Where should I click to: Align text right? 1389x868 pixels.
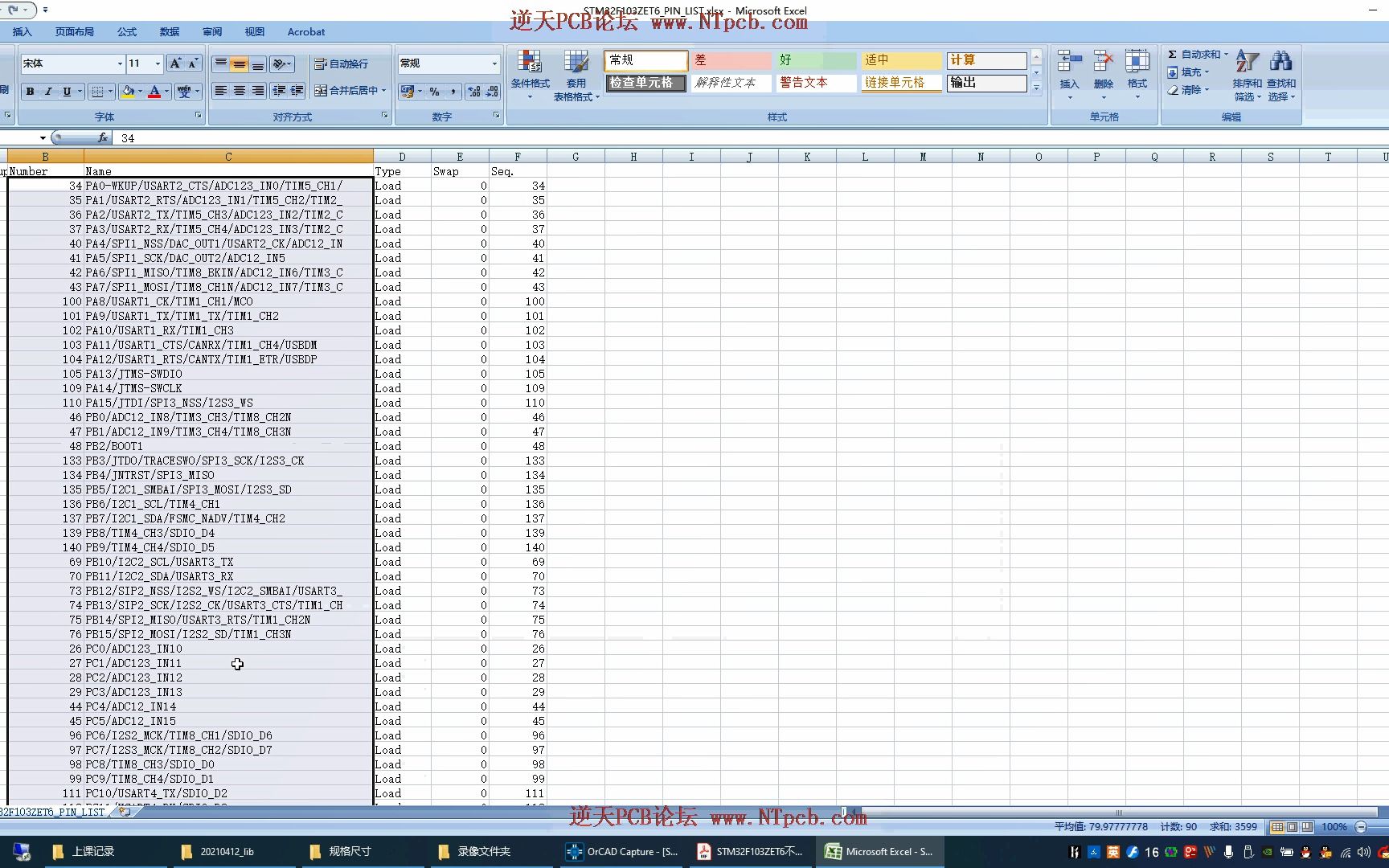pos(257,91)
